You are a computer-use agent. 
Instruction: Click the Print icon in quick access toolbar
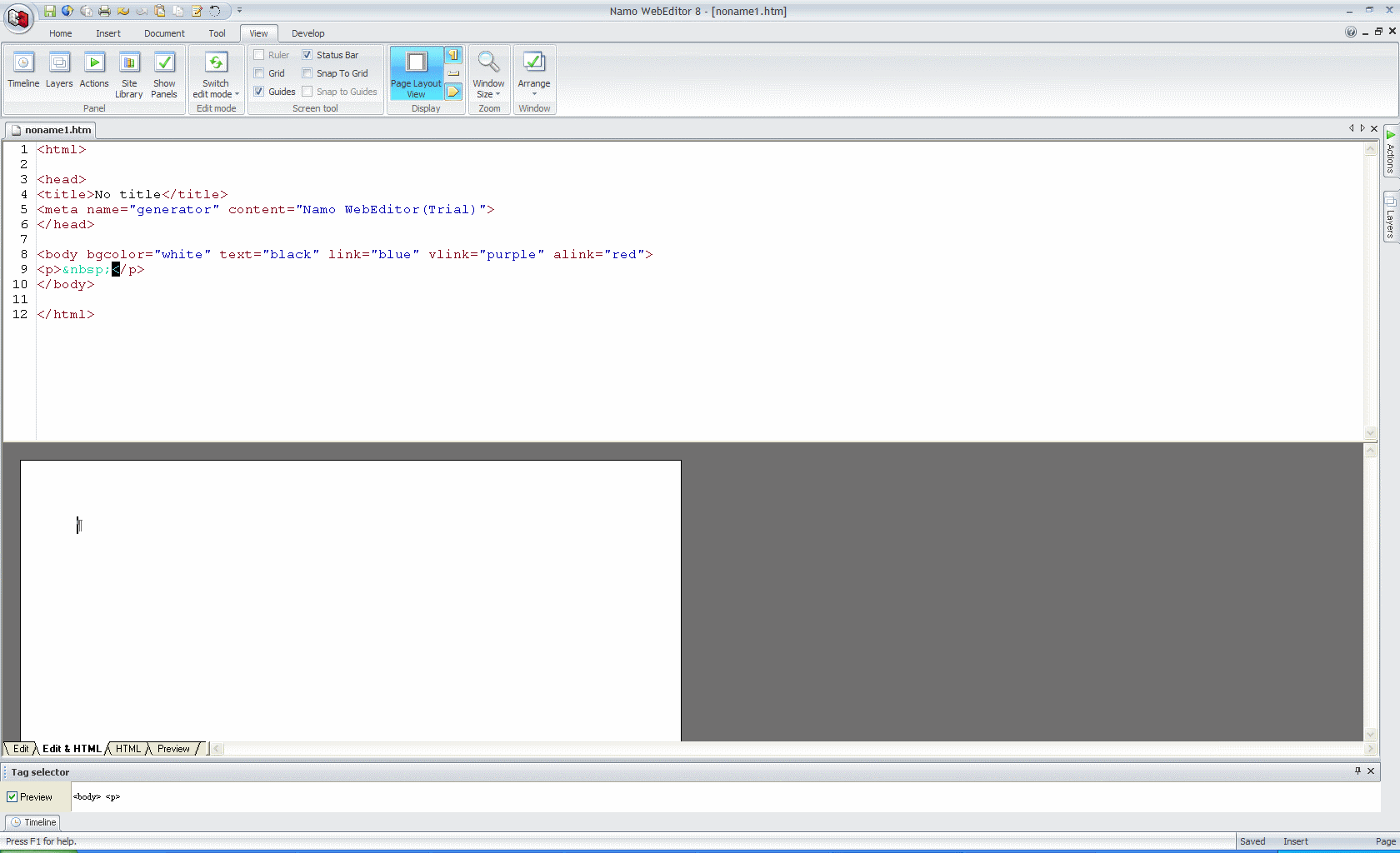(x=104, y=11)
